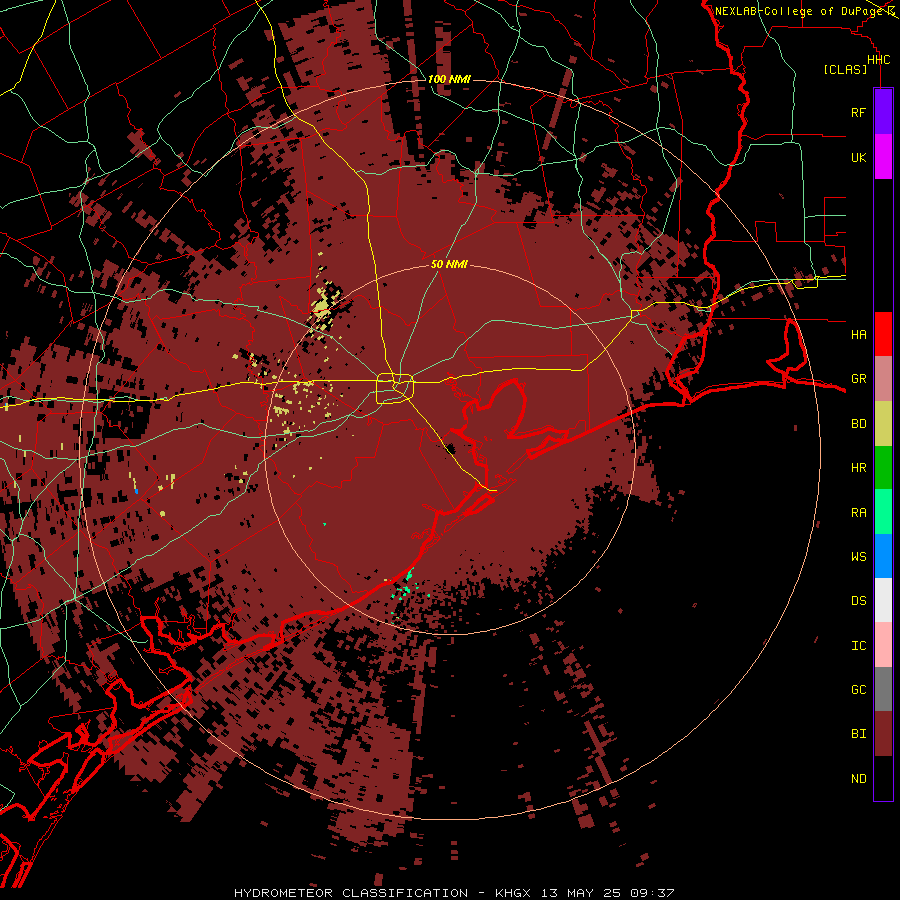Click the [CLAS] legend header
The height and width of the screenshot is (900, 900).
click(845, 69)
